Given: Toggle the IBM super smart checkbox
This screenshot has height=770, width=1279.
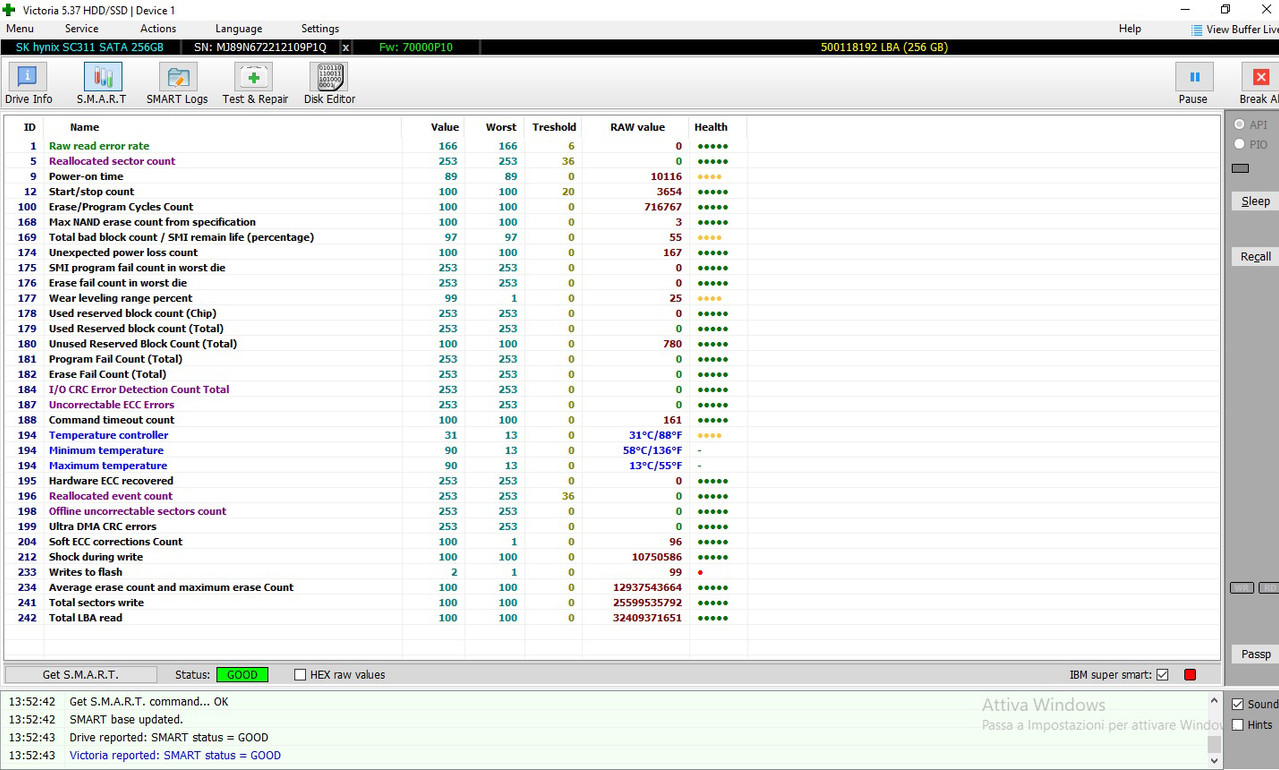Looking at the screenshot, I should (1162, 675).
